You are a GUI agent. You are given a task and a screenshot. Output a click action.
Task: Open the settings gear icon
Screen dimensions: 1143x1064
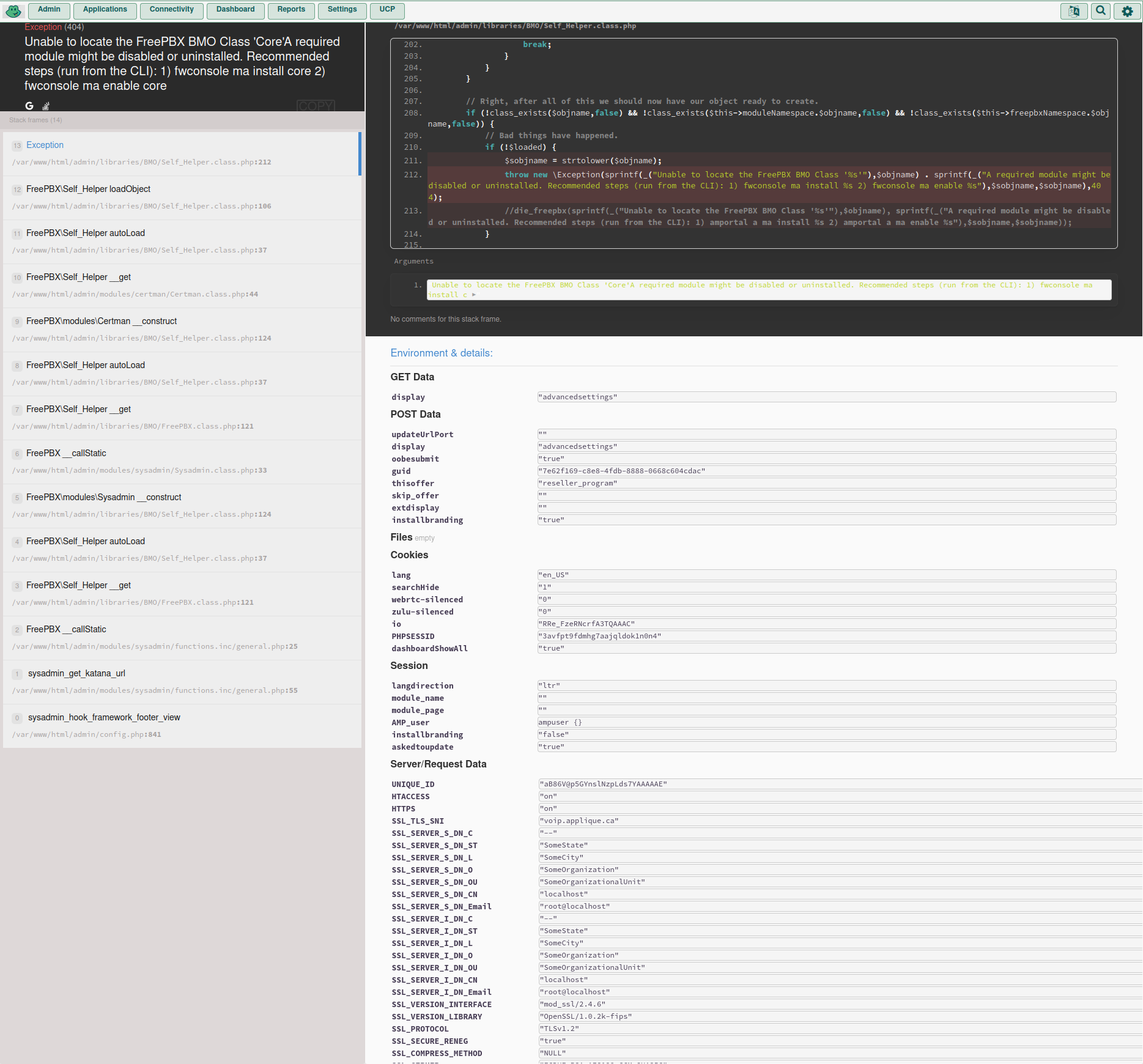coord(1127,10)
